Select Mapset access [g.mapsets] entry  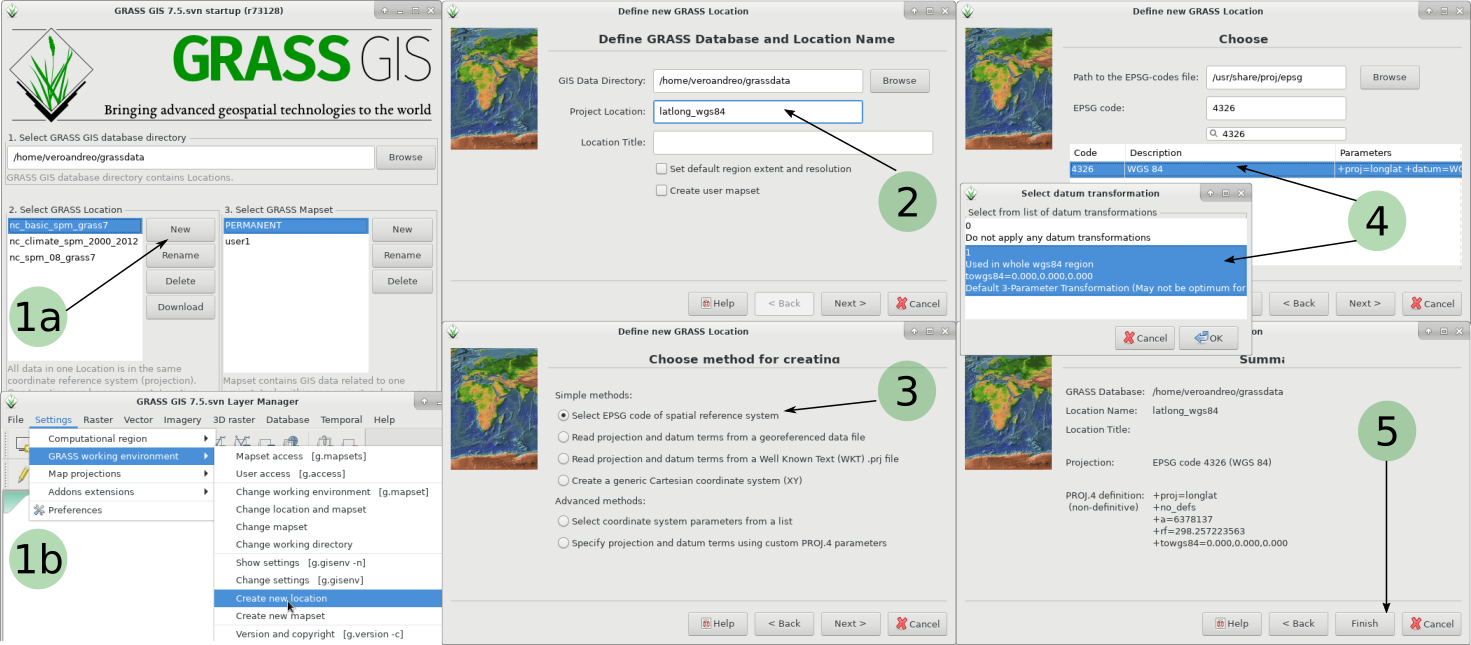coord(328,456)
